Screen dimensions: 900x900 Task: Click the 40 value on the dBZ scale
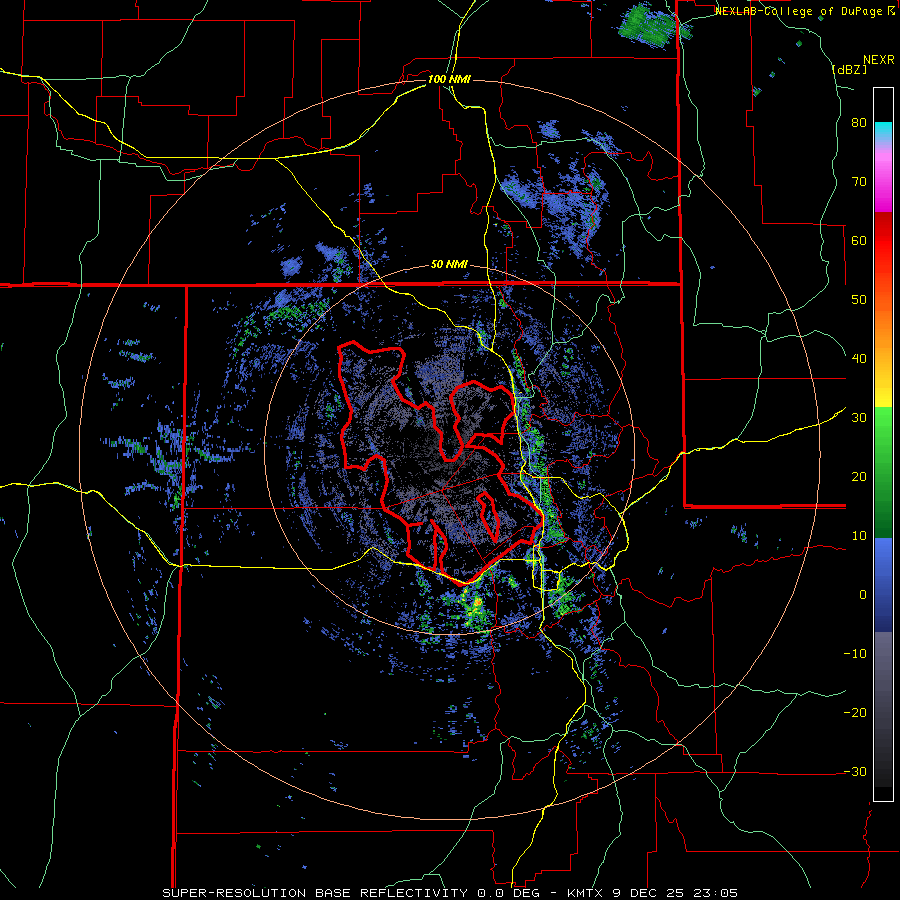click(859, 359)
